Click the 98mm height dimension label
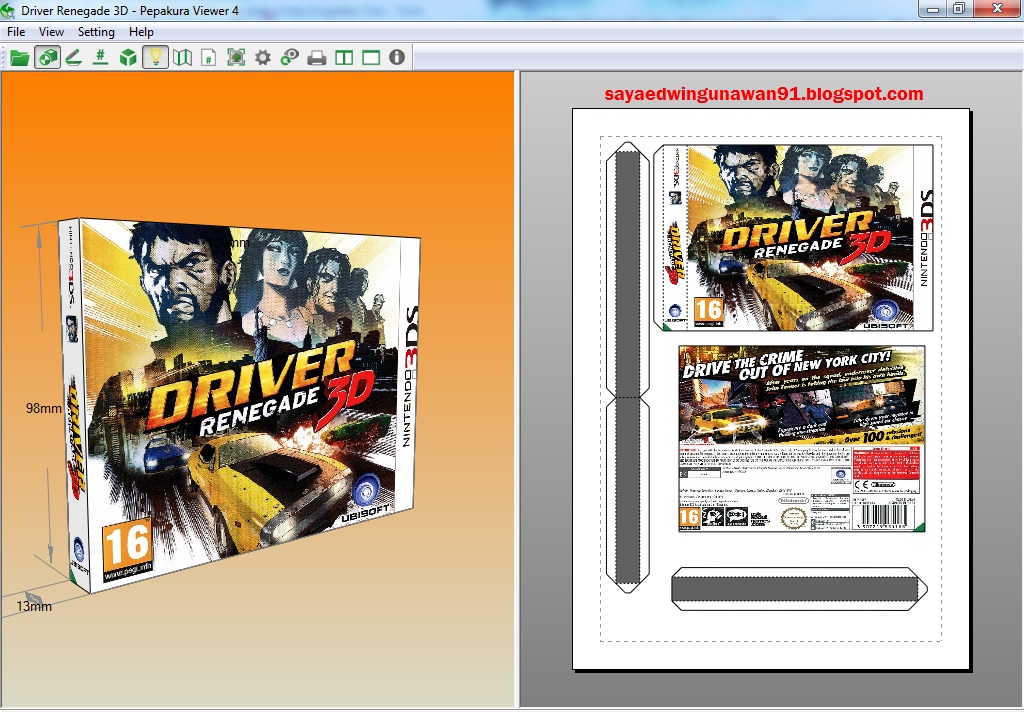The height and width of the screenshot is (712, 1024). 44,408
